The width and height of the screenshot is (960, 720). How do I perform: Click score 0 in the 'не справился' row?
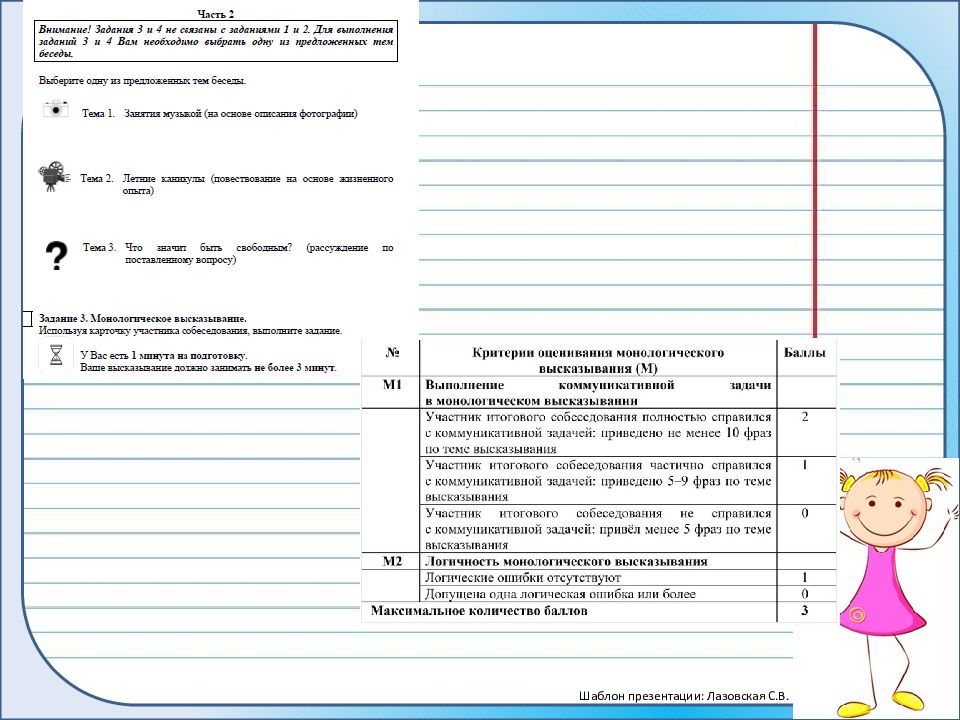point(805,513)
